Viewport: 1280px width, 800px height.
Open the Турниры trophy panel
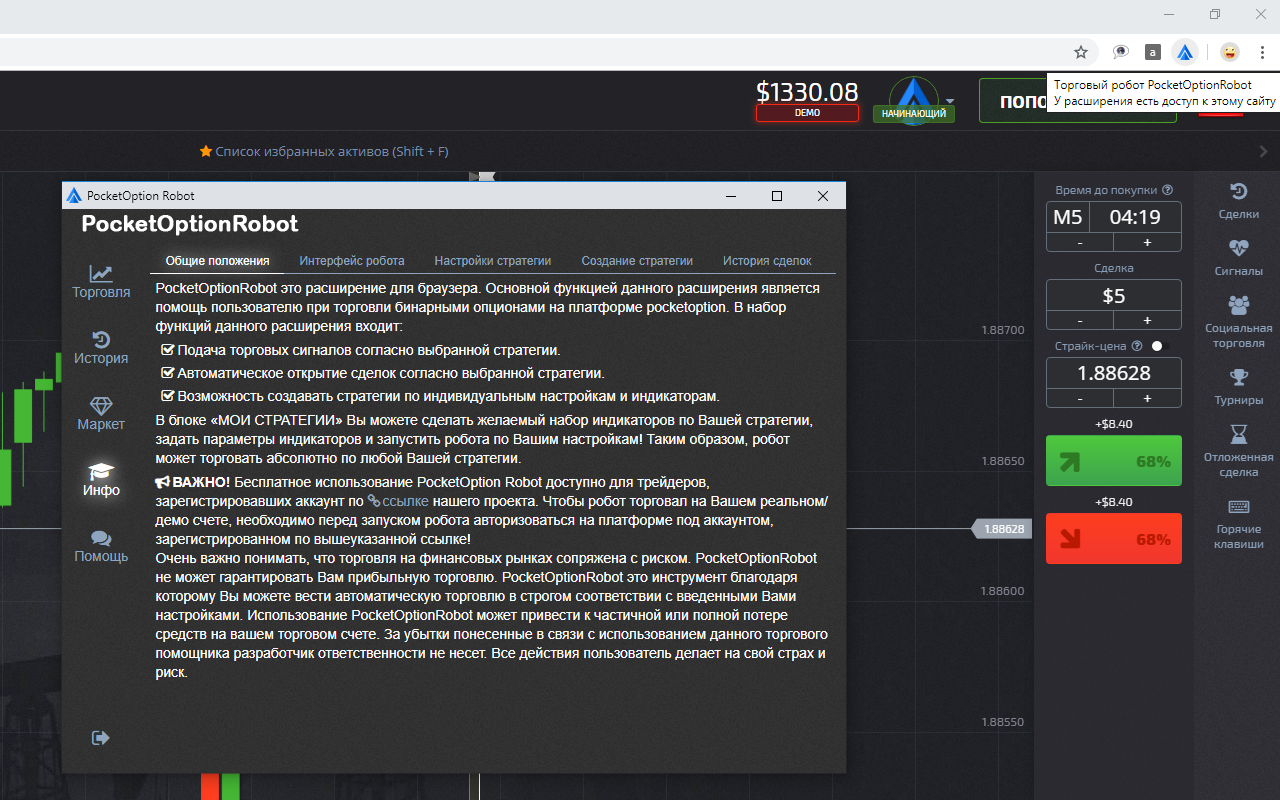tap(1239, 387)
